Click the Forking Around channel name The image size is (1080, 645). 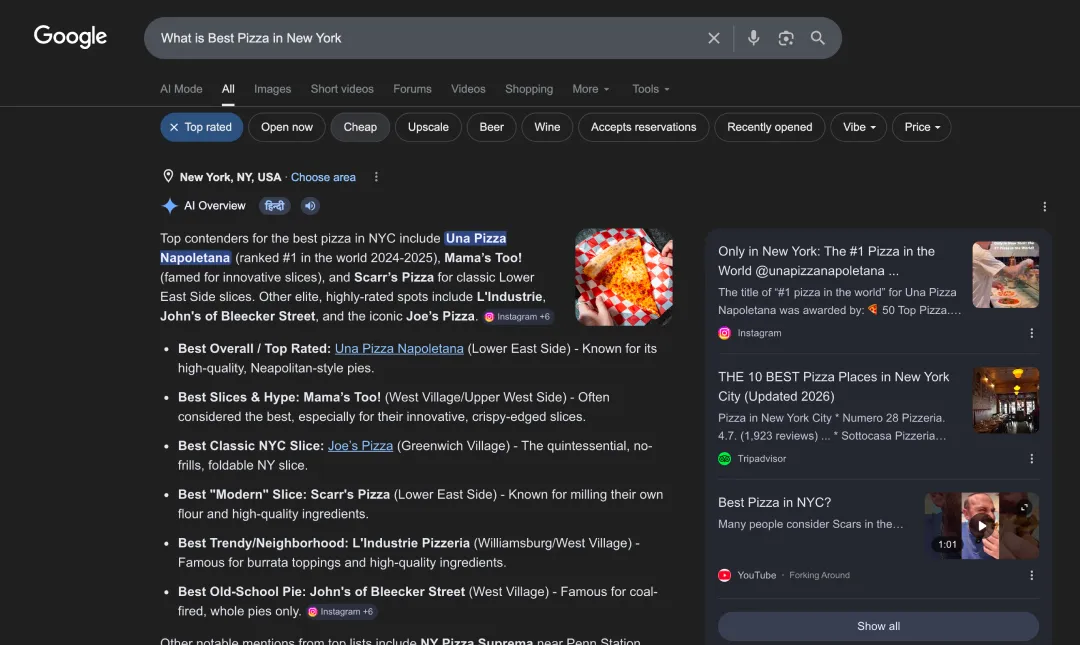(x=819, y=575)
